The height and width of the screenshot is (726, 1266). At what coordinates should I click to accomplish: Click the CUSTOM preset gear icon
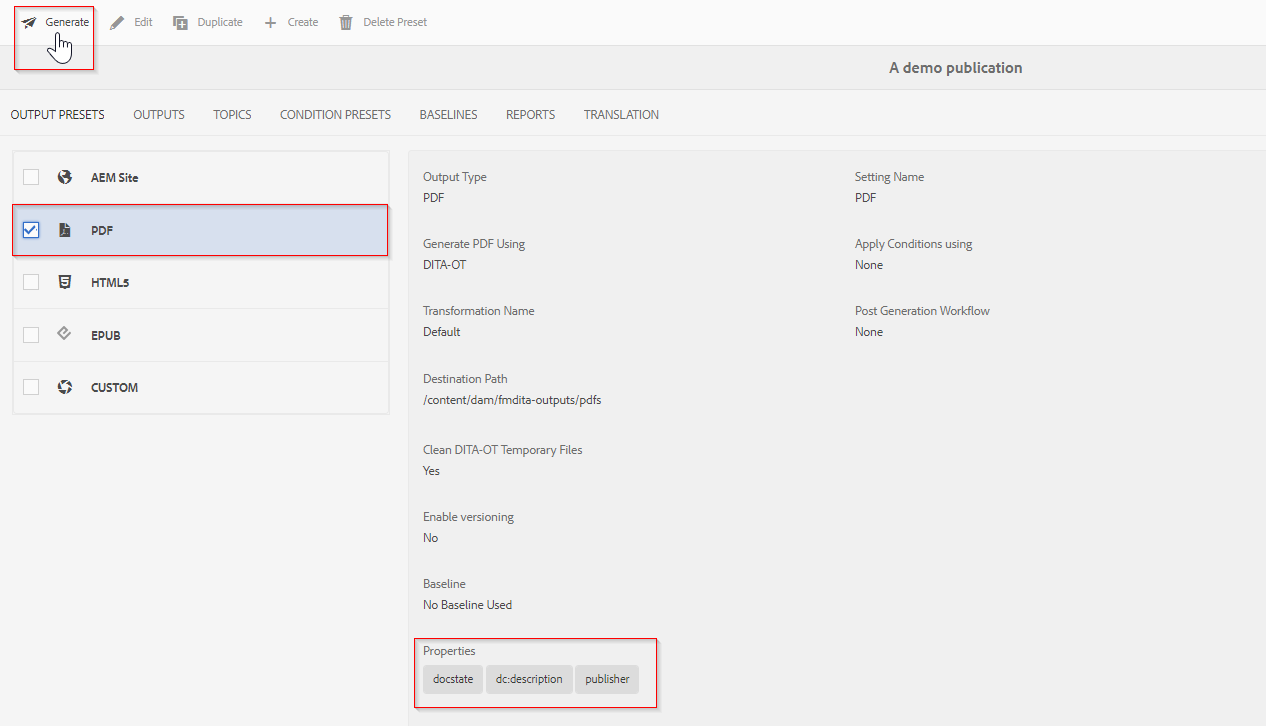point(64,387)
